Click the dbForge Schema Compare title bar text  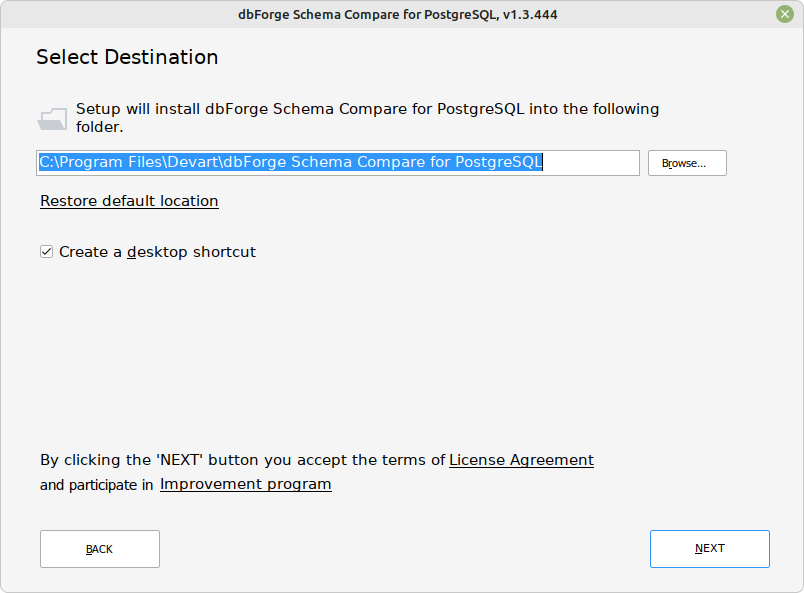click(397, 14)
